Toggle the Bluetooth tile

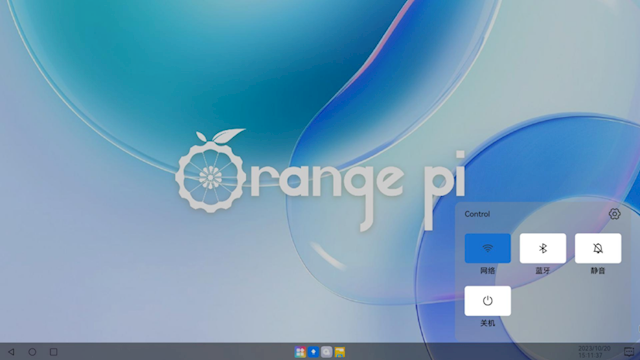pyautogui.click(x=543, y=248)
